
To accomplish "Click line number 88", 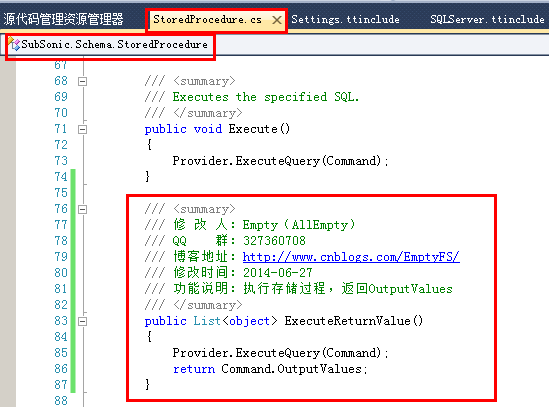I will pyautogui.click(x=61, y=400).
